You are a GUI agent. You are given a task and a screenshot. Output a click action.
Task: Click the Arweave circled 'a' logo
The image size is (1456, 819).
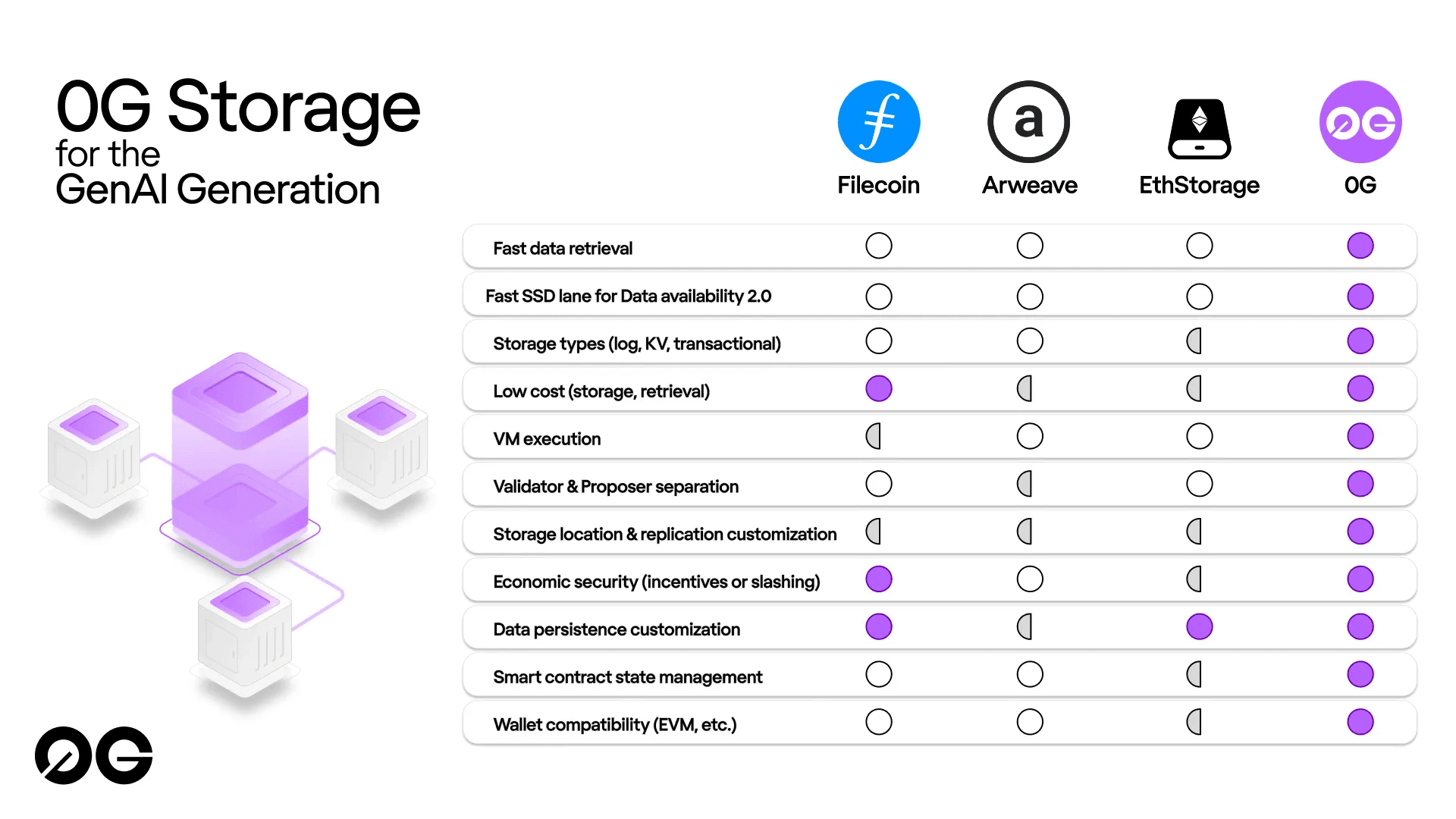[x=1028, y=121]
